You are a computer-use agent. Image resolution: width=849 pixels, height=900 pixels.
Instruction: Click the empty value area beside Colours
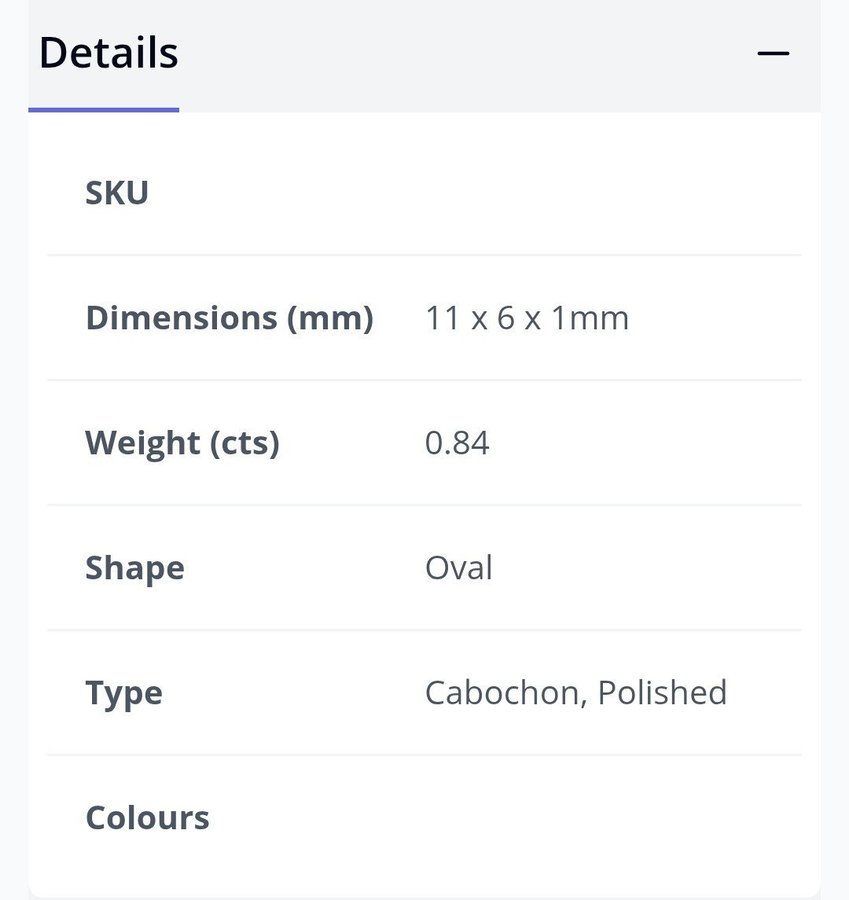tap(600, 818)
